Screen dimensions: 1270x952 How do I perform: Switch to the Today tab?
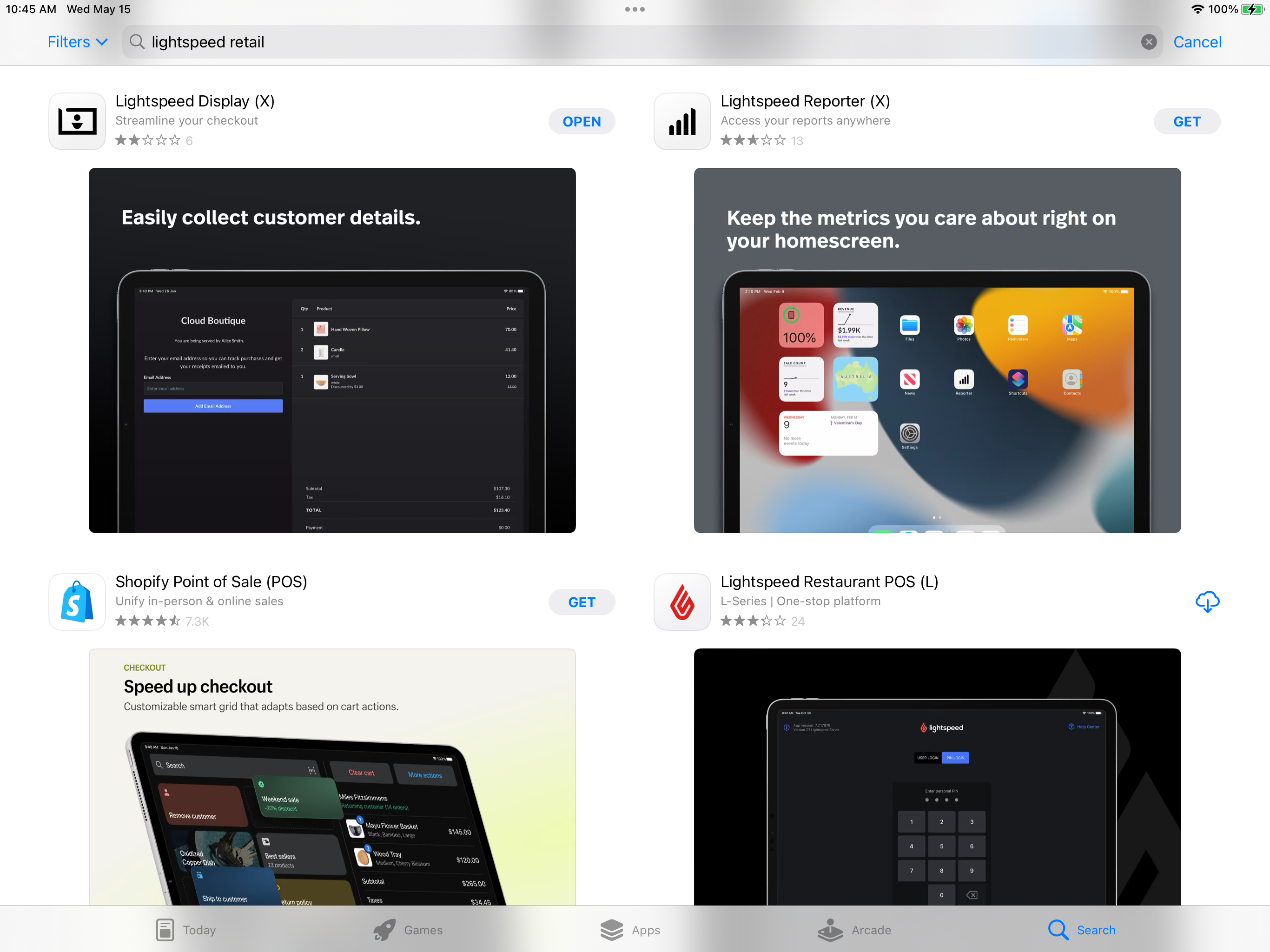tap(186, 930)
